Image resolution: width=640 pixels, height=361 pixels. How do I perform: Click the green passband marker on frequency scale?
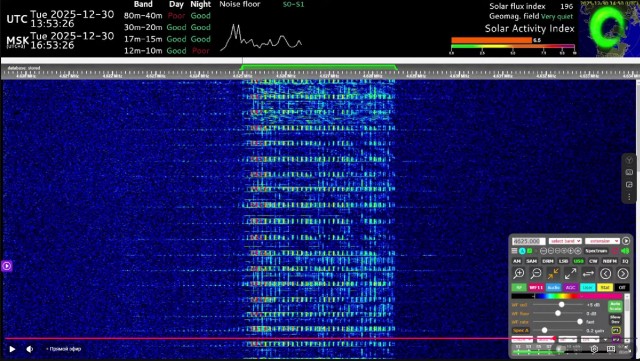(319, 67)
